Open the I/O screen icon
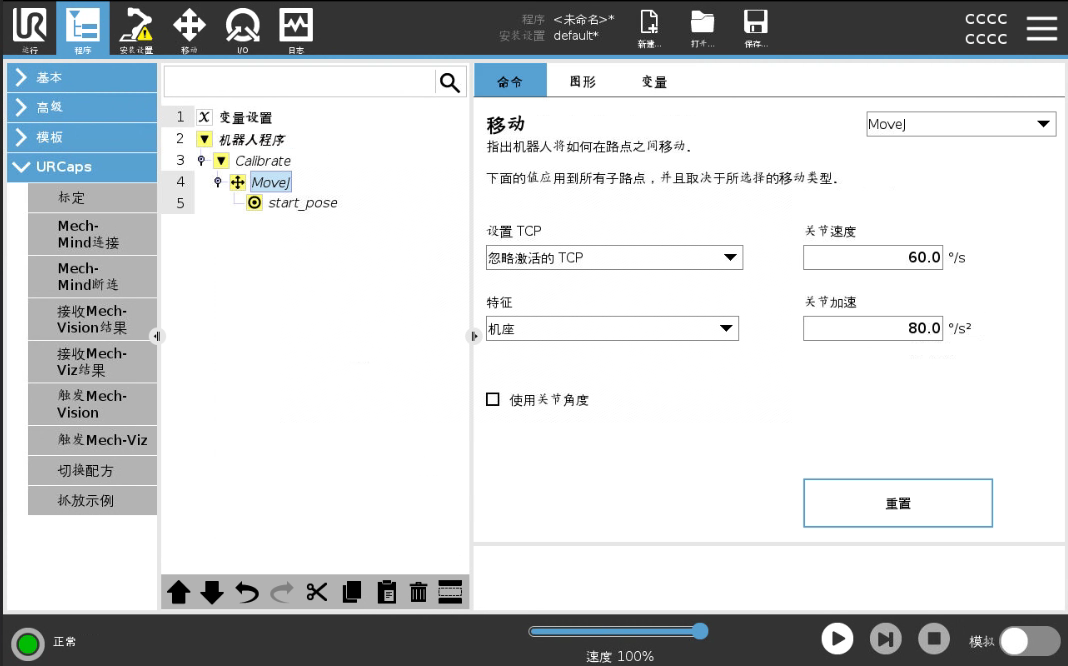The width and height of the screenshot is (1068, 666). point(242,28)
